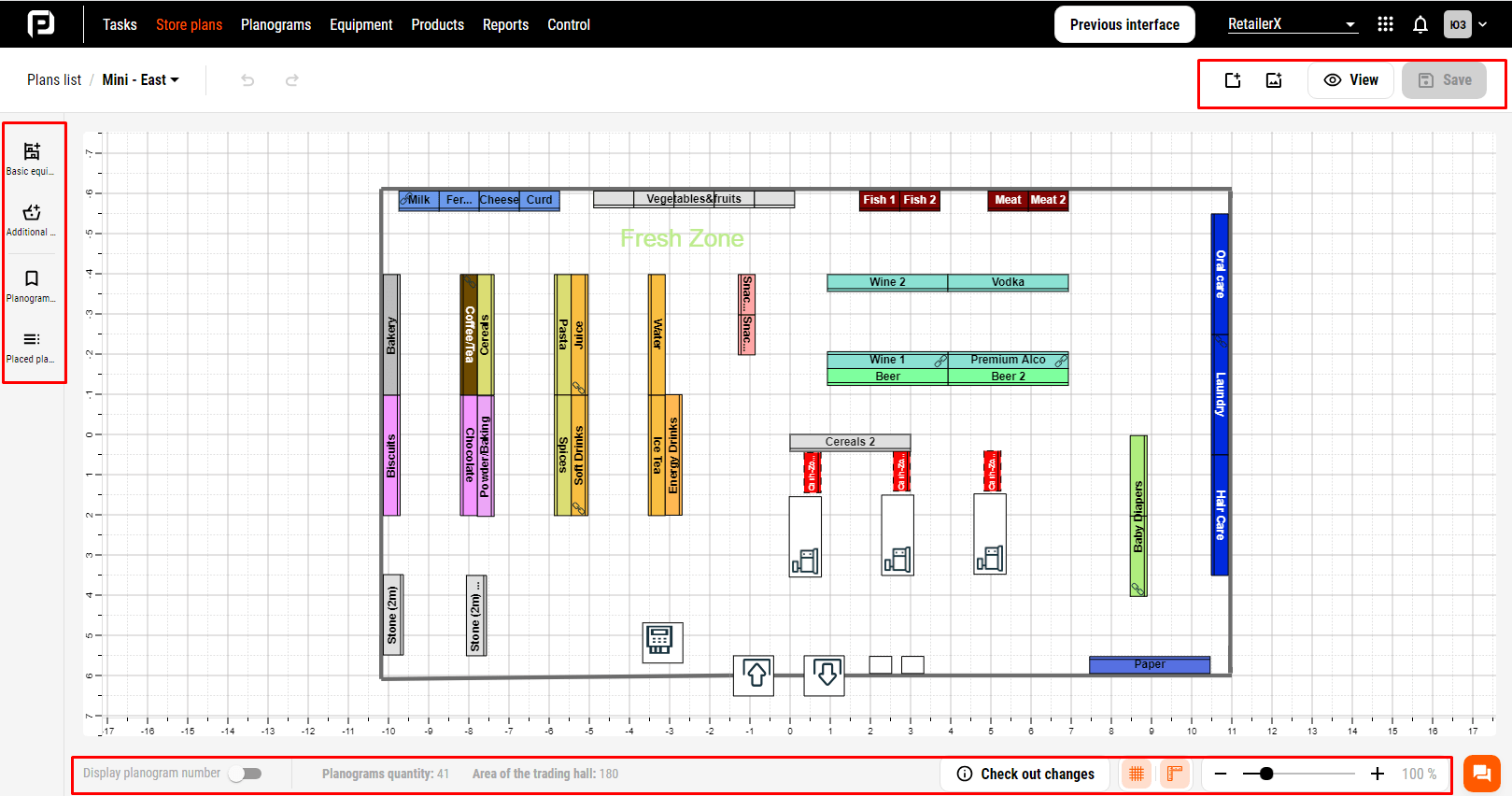The height and width of the screenshot is (796, 1512).
Task: Go to the Planograms menu
Action: tap(276, 25)
